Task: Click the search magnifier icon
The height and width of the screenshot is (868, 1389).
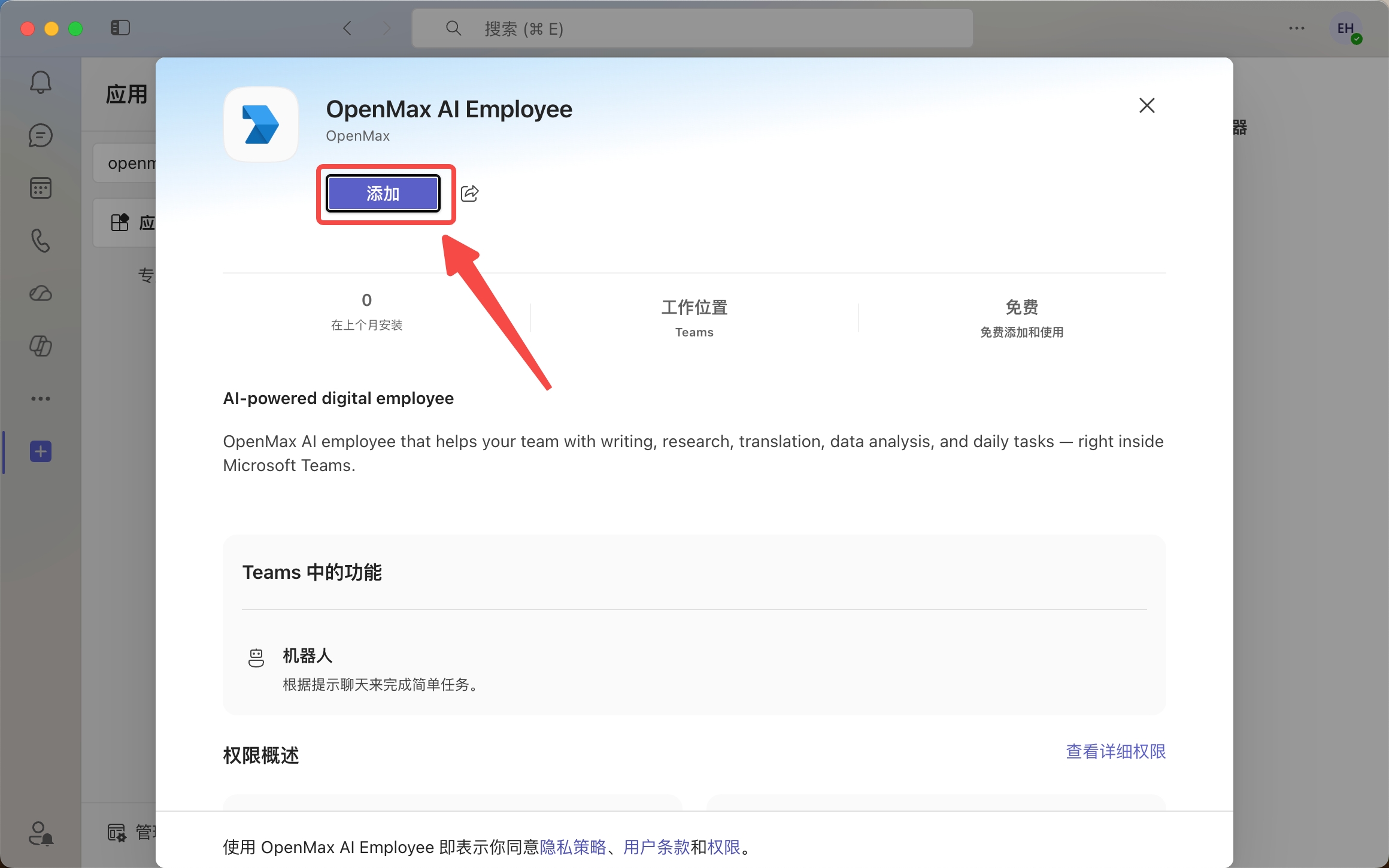Action: coord(453,28)
